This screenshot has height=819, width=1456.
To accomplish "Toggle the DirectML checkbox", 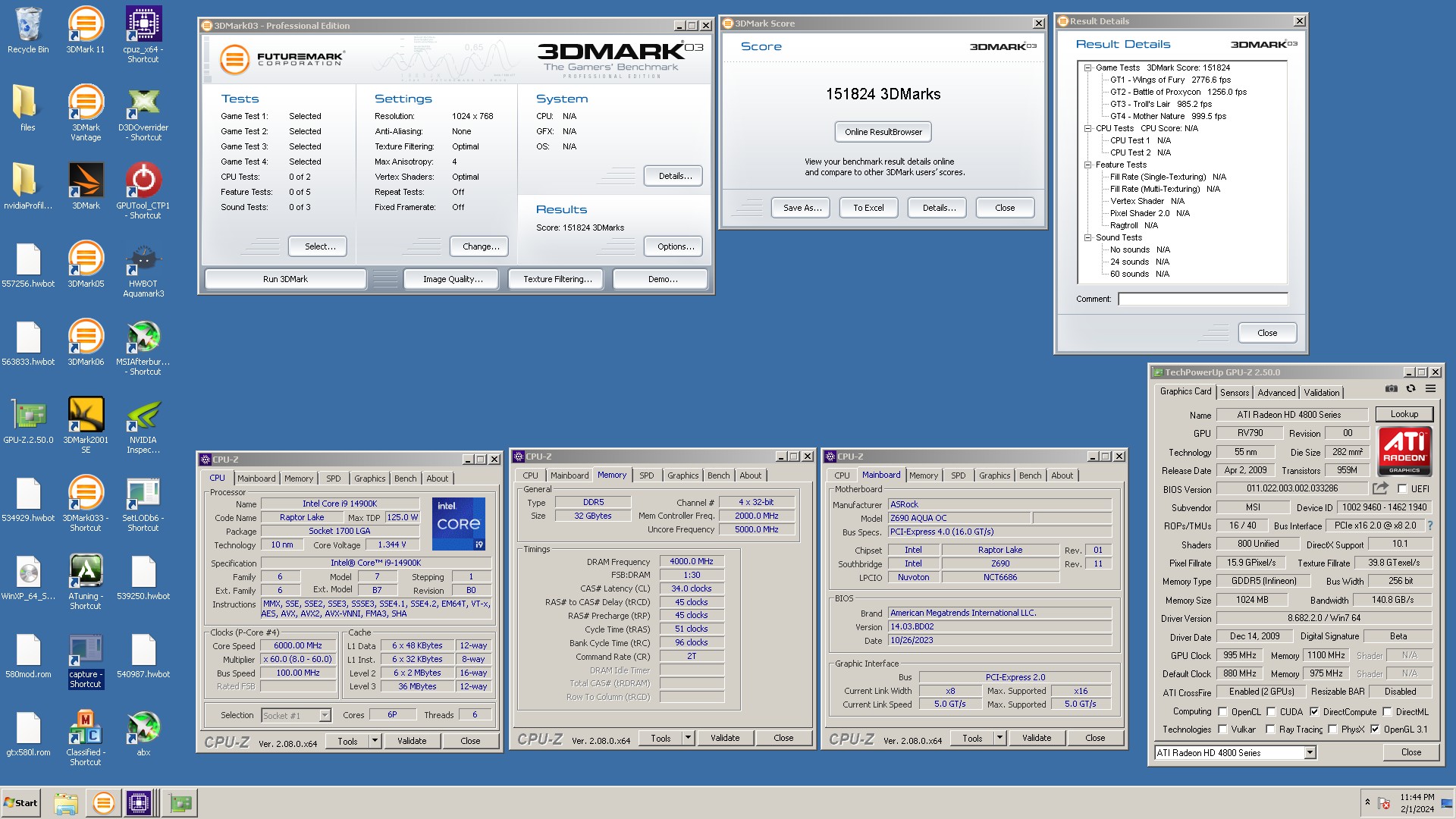I will tap(1387, 712).
